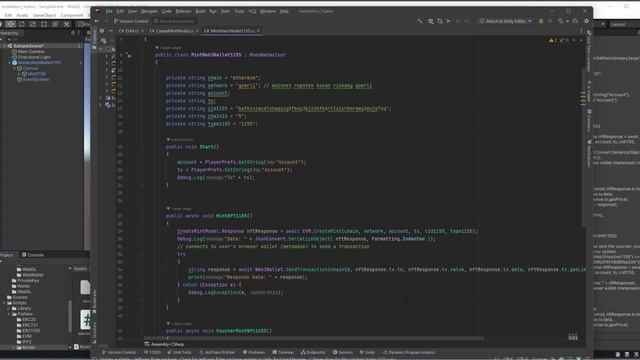Select SampleScene in Unity Hierarchy
This screenshot has width=640, height=360.
pyautogui.click(x=28, y=46)
